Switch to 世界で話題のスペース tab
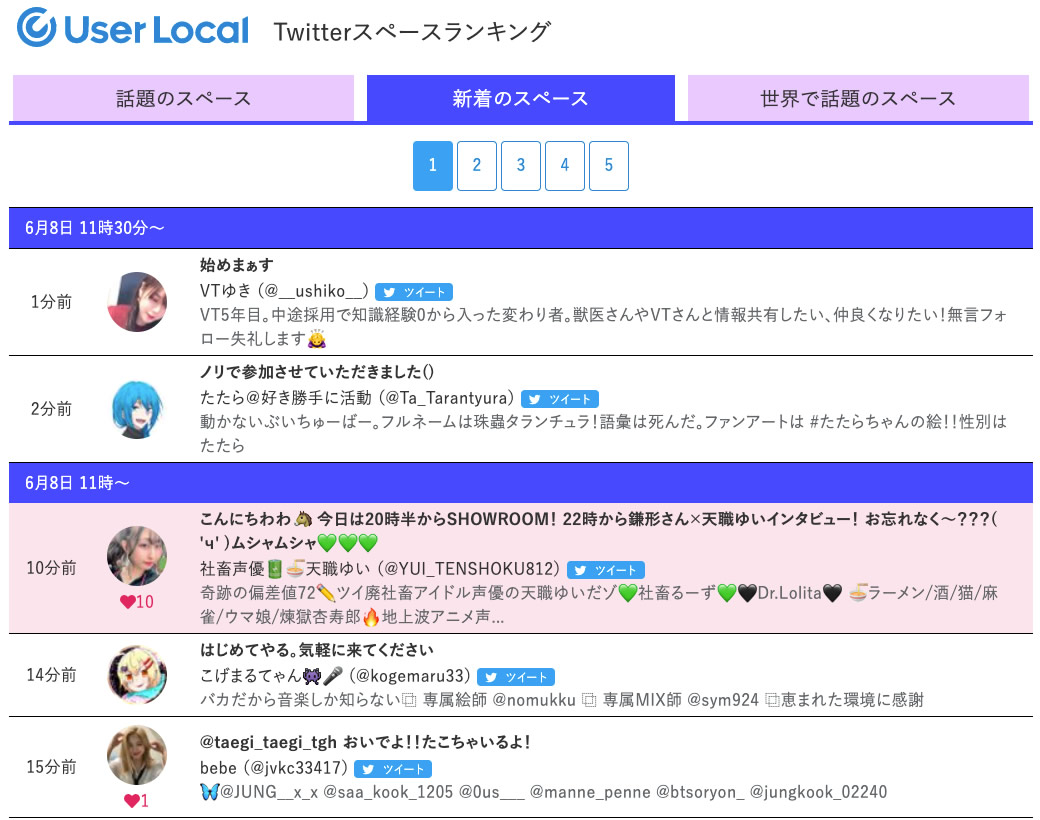This screenshot has width=1040, height=820. (x=858, y=98)
